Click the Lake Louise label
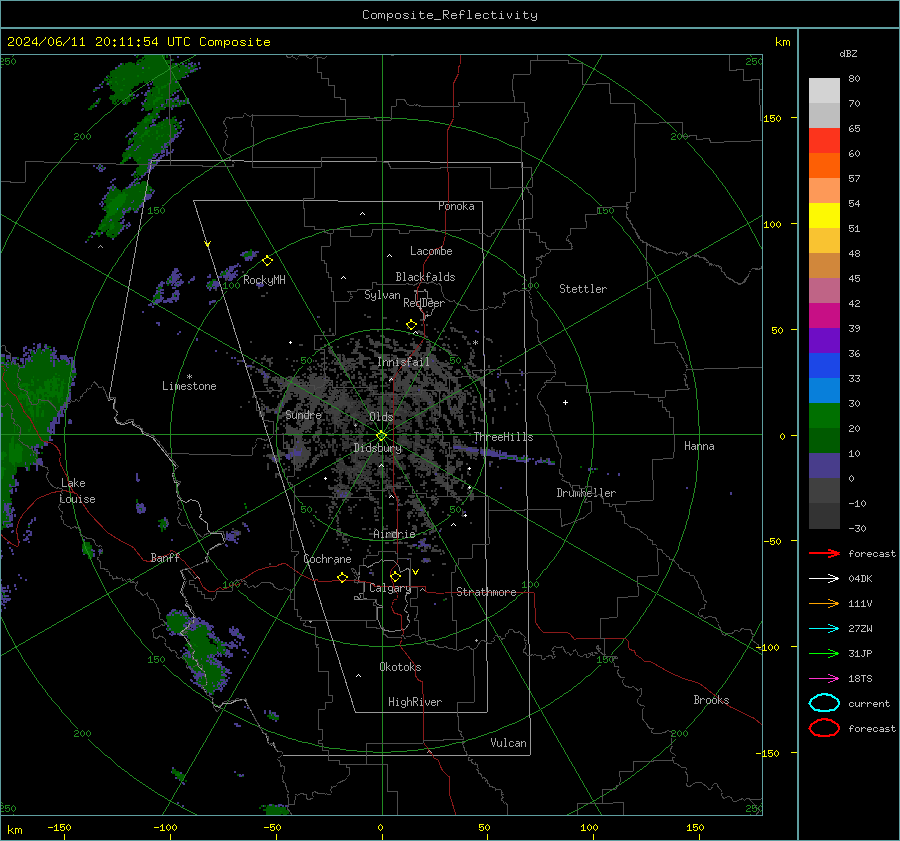Image resolution: width=900 pixels, height=841 pixels. coord(77,491)
